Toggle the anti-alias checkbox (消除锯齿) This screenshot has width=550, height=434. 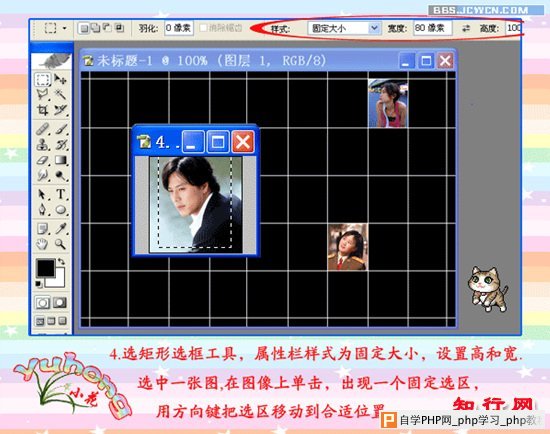point(203,28)
